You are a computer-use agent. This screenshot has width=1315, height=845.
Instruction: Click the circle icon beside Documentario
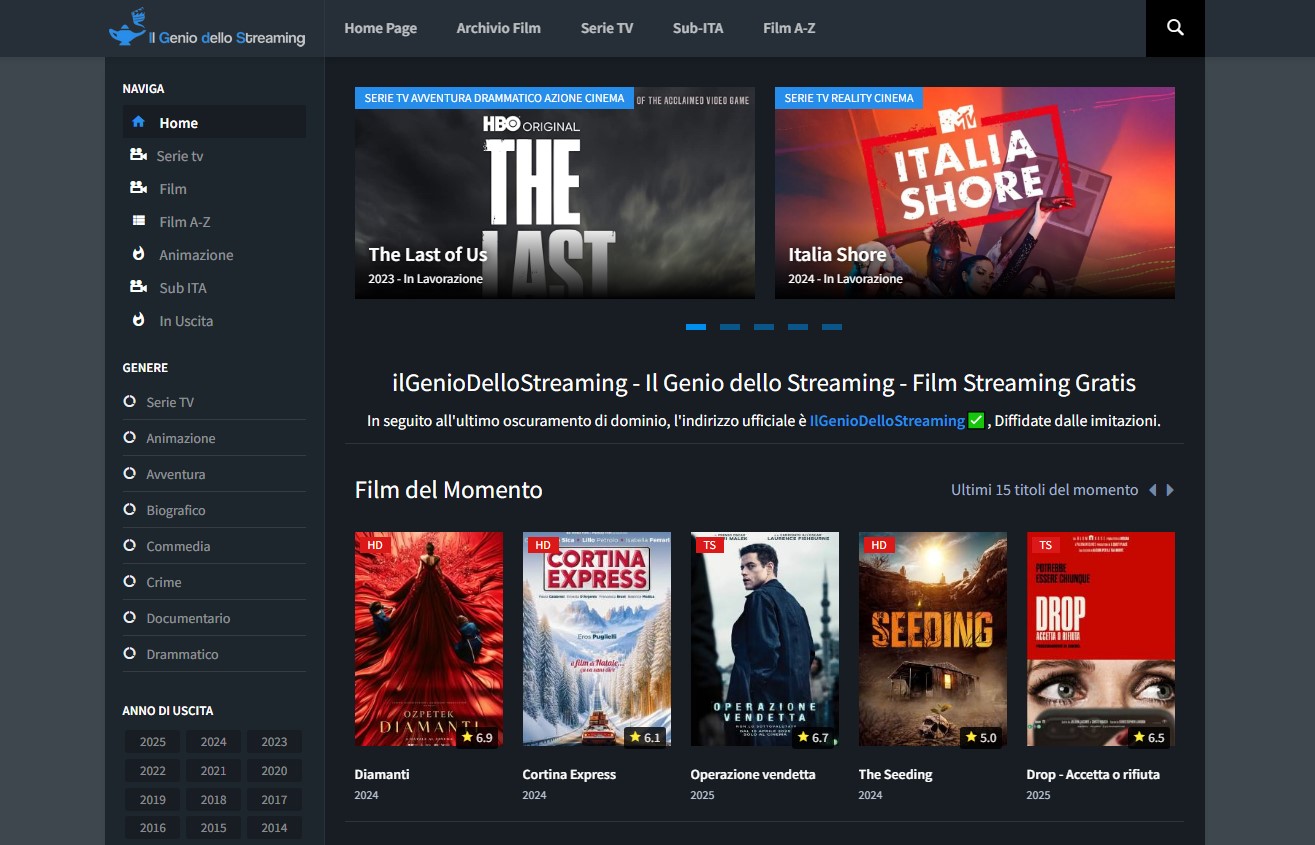tap(129, 617)
